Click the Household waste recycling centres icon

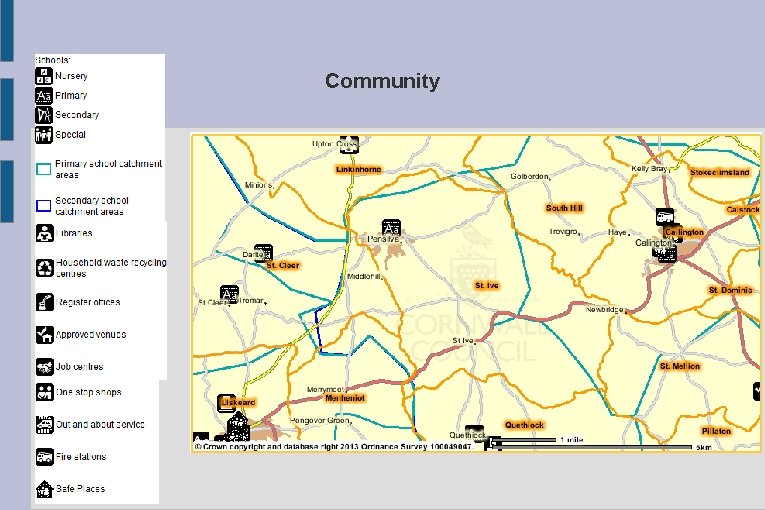(44, 268)
